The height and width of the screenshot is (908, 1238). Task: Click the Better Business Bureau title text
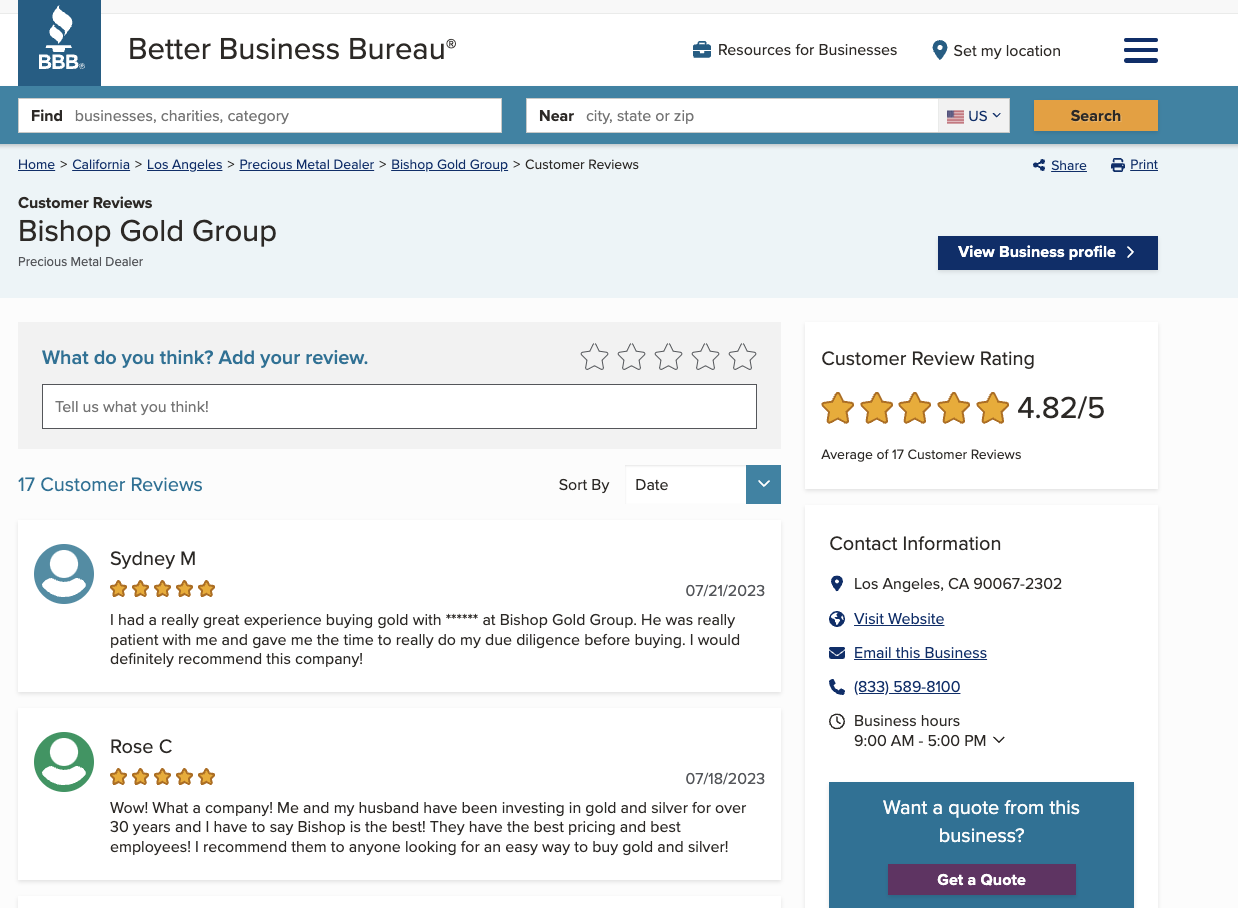pos(292,48)
